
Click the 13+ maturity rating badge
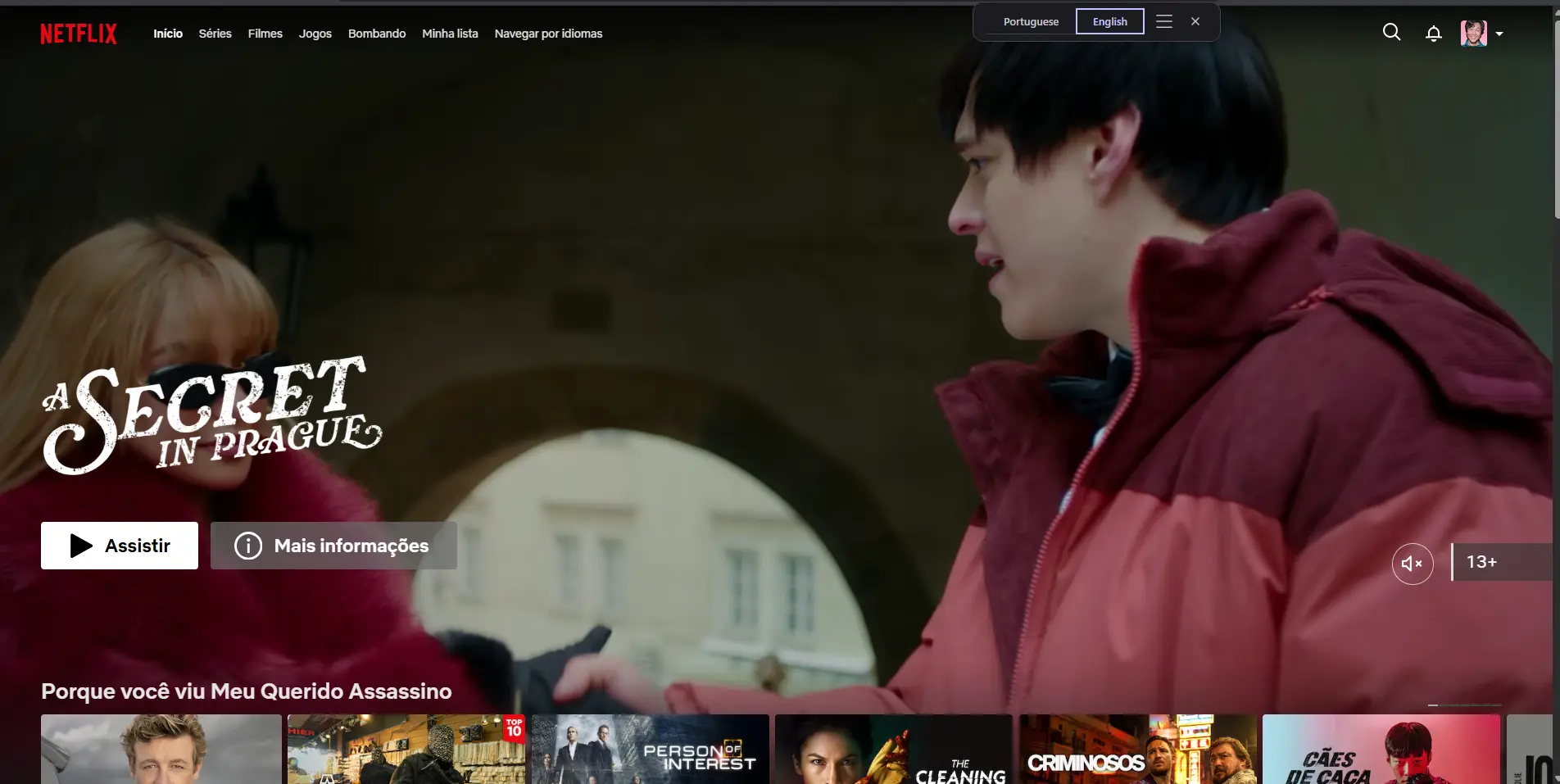pyautogui.click(x=1503, y=562)
